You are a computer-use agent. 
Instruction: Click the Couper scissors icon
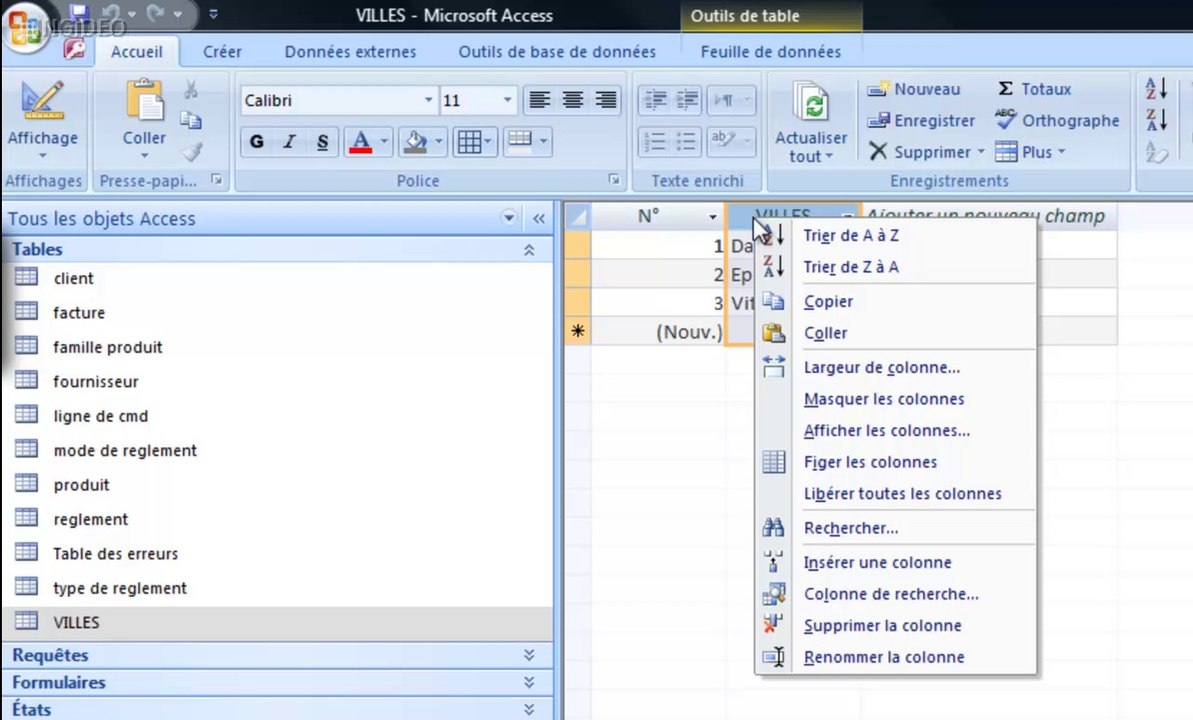[x=191, y=90]
